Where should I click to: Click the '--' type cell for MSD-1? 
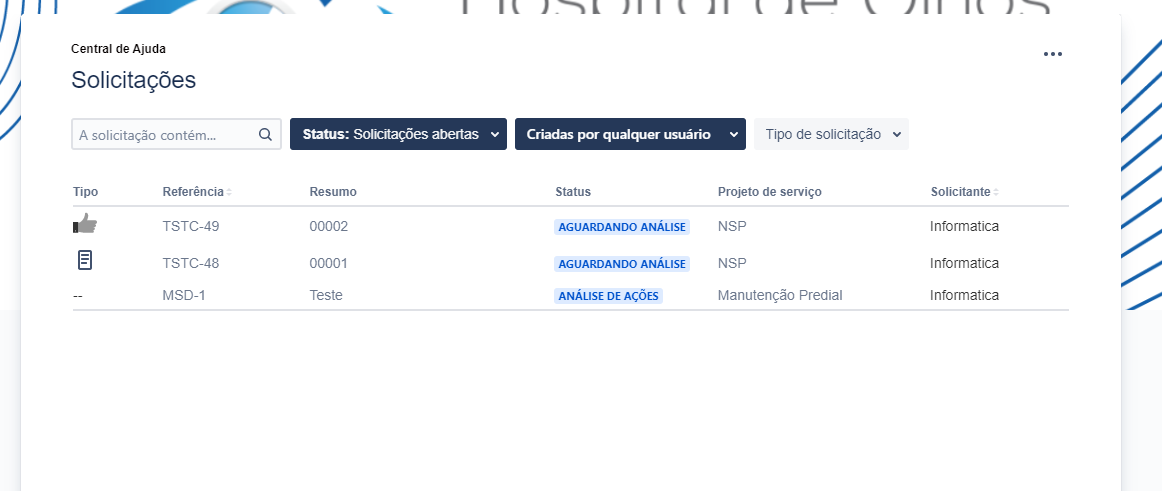coord(78,296)
